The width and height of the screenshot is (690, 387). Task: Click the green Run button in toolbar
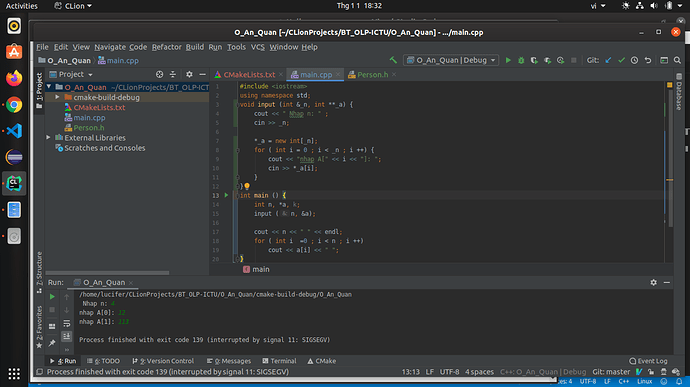508,60
